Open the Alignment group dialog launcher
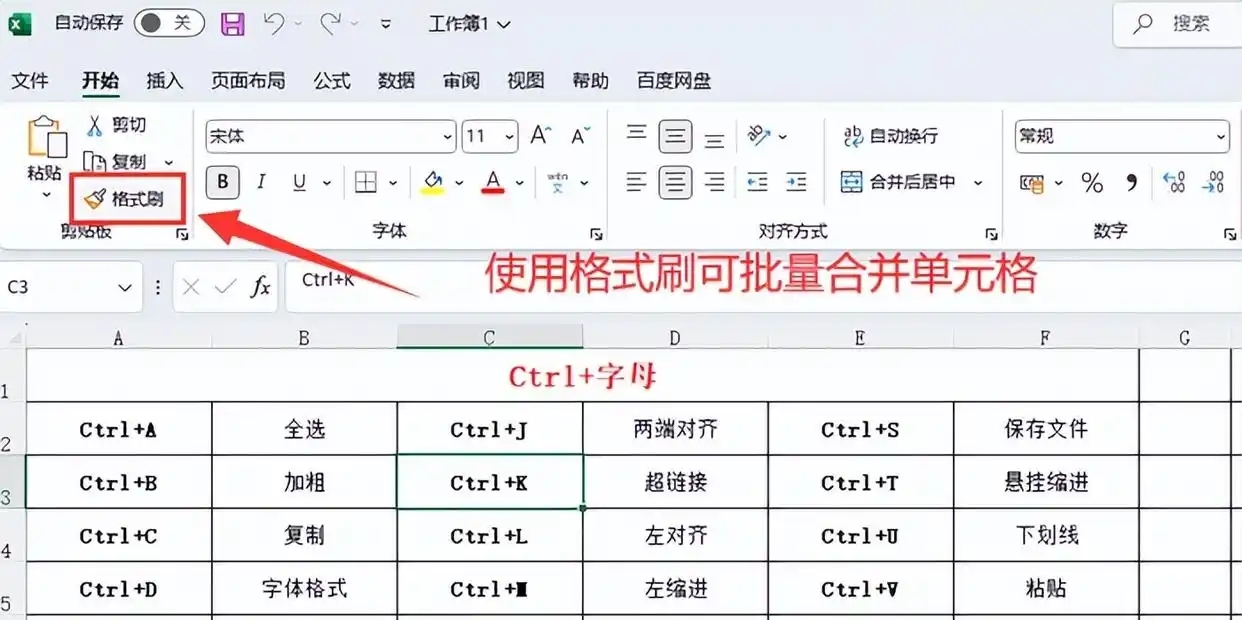 [991, 234]
